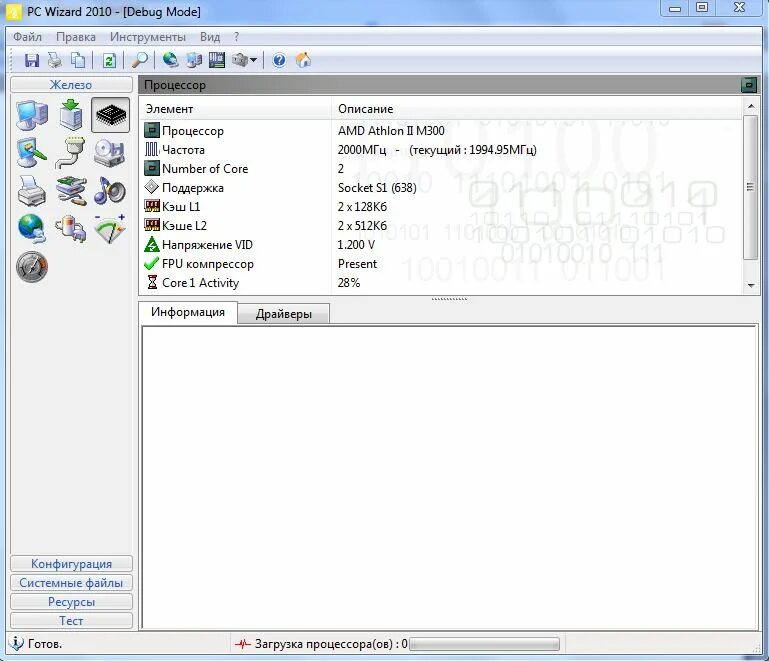Viewport: 769px width, 661px height.
Task: Click the Элемент column header
Action: click(236, 109)
